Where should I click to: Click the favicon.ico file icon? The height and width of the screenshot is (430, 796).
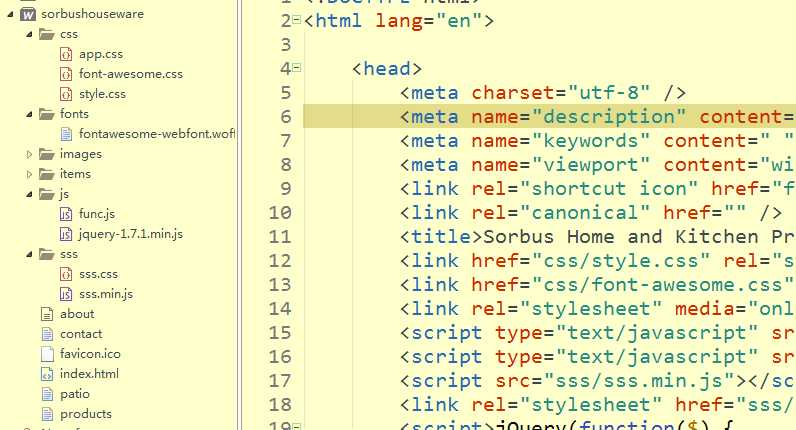click(x=47, y=354)
